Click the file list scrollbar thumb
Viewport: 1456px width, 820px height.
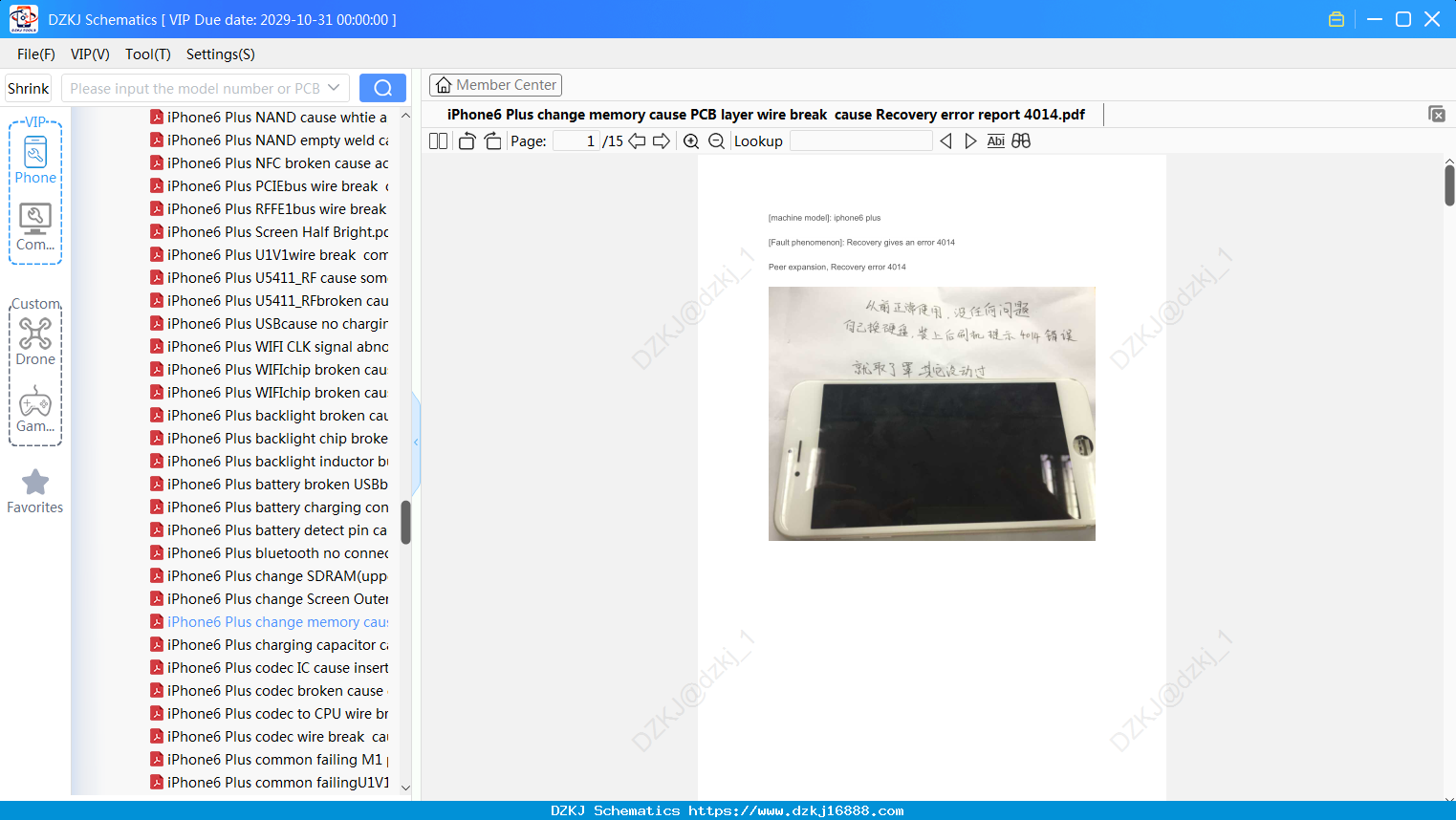[x=405, y=522]
